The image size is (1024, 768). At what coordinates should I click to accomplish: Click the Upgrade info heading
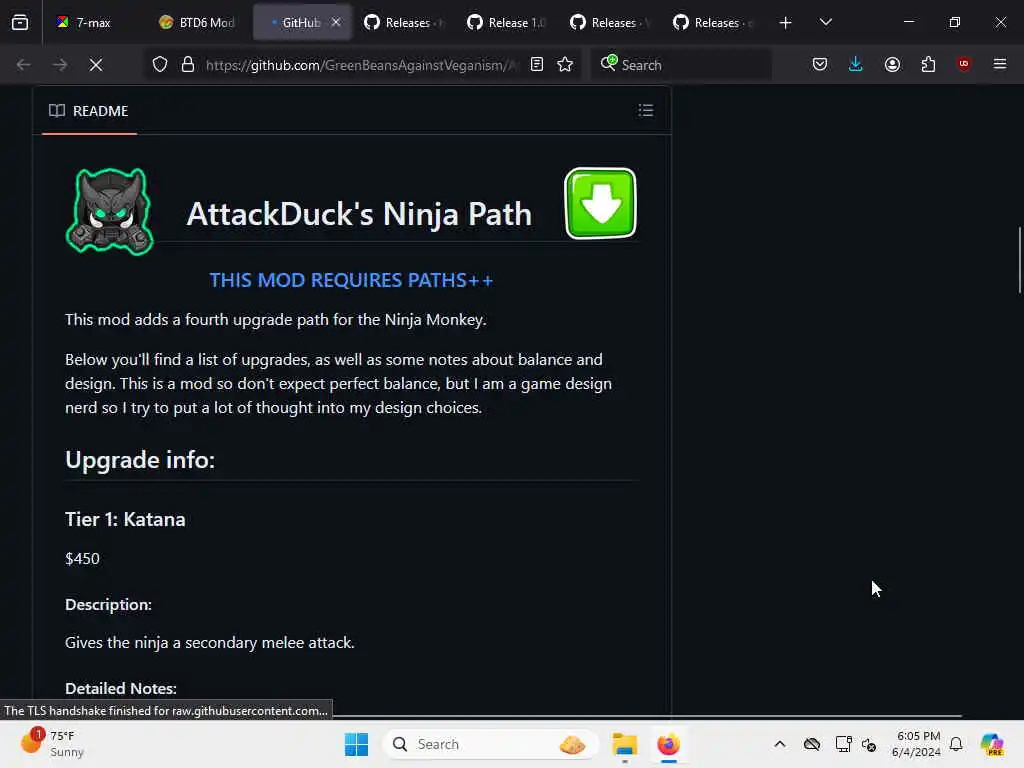pos(140,460)
